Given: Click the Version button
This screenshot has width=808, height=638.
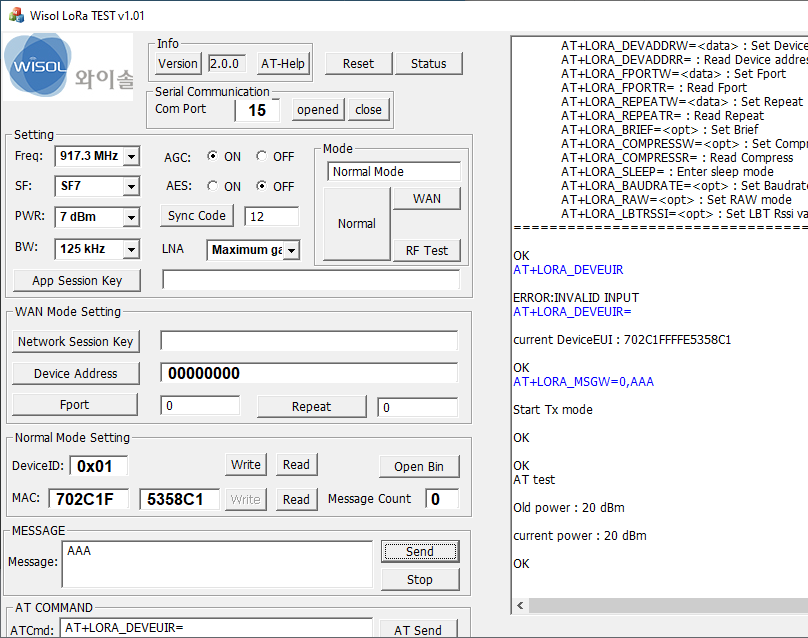Looking at the screenshot, I should coord(177,64).
